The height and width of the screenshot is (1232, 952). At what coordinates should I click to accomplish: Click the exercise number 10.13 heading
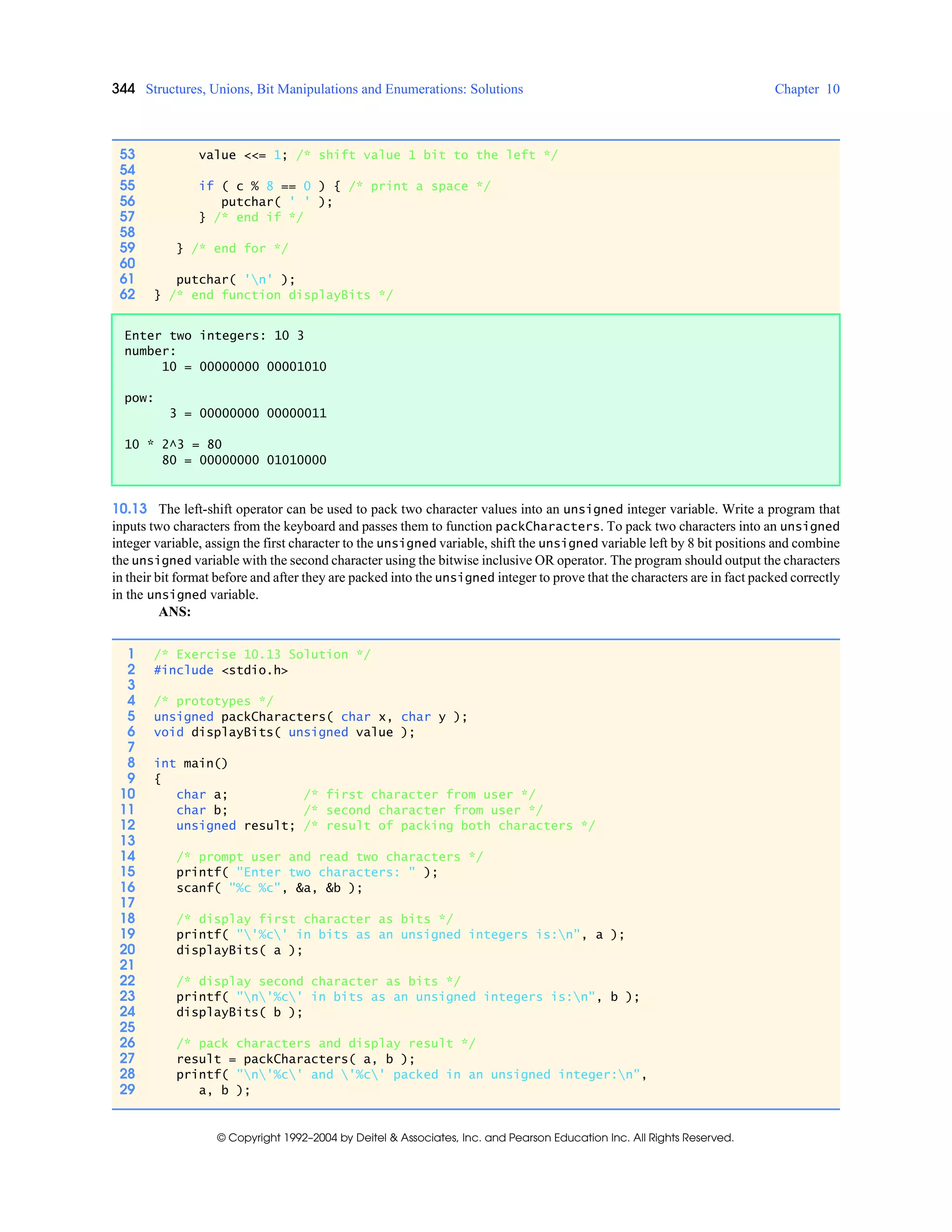130,509
